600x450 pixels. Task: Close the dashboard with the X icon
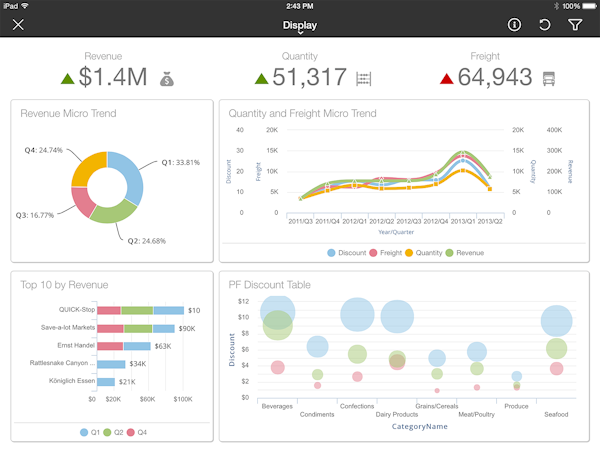pyautogui.click(x=18, y=25)
